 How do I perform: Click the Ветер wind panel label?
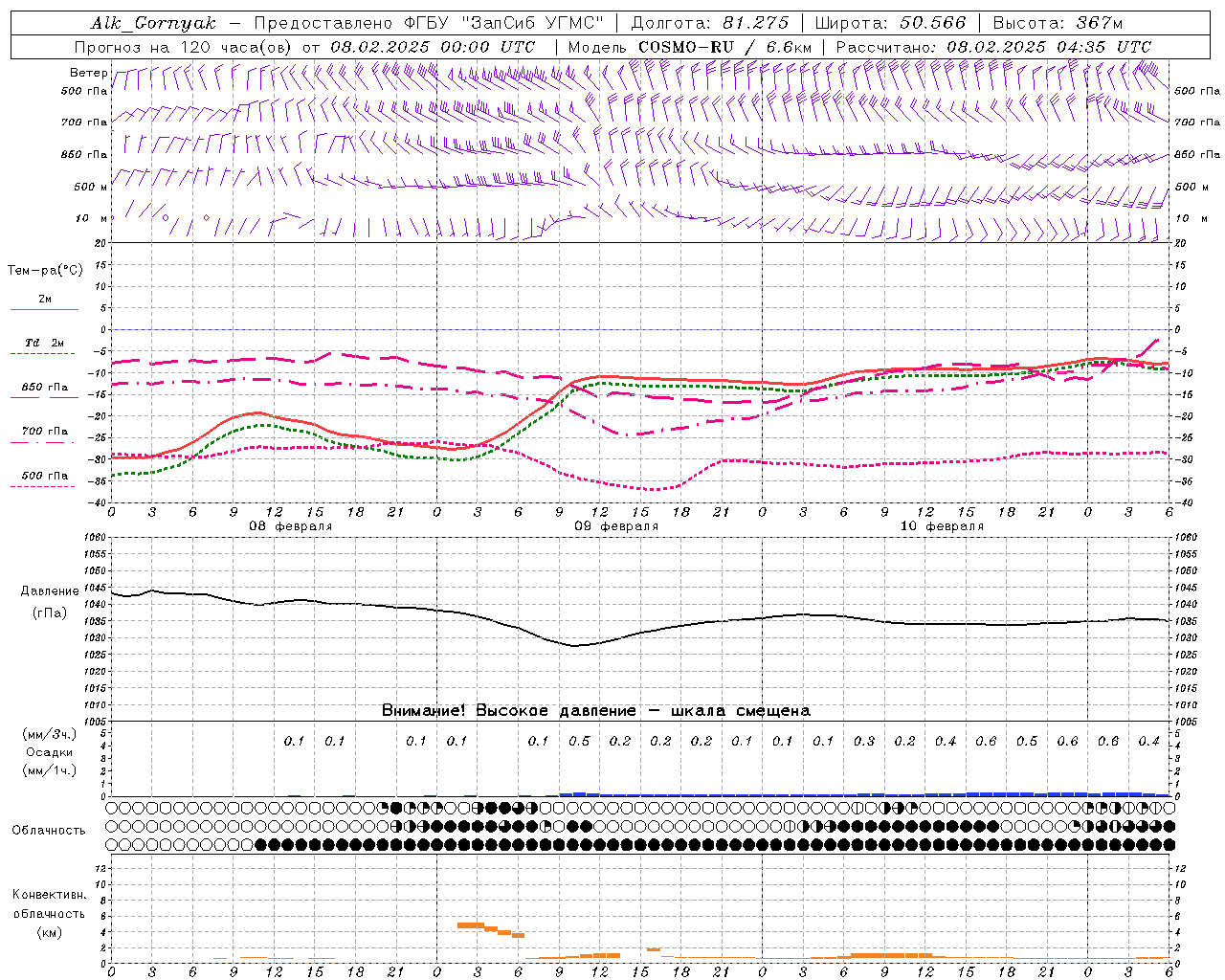89,73
